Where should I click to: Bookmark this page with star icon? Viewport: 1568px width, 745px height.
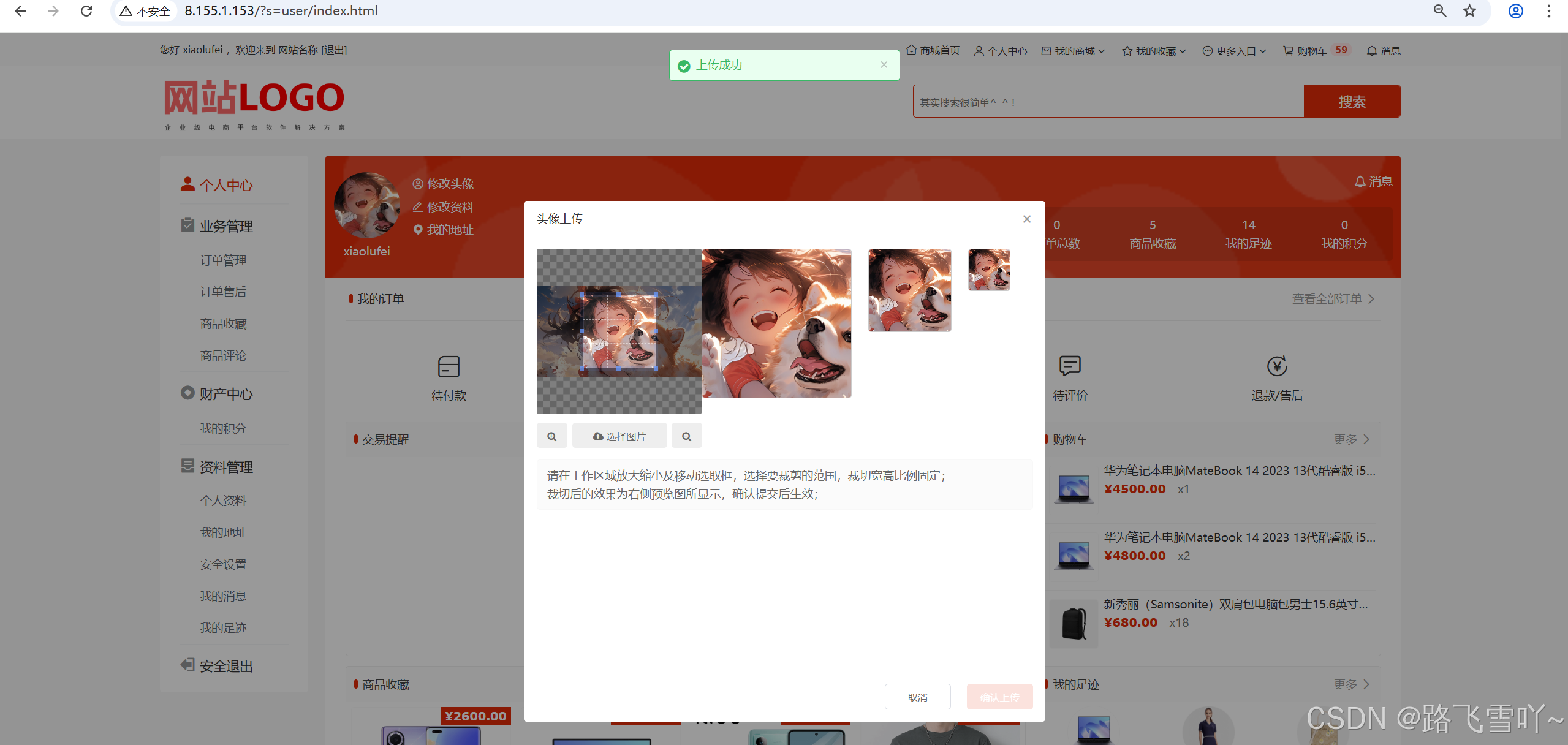pyautogui.click(x=1469, y=11)
